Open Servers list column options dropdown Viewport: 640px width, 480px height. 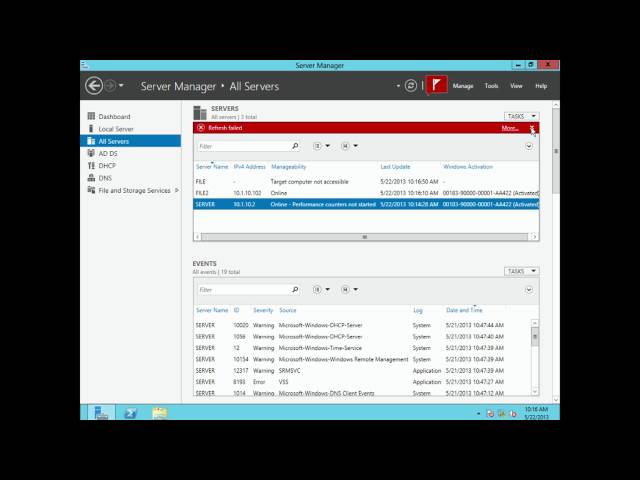click(321, 146)
